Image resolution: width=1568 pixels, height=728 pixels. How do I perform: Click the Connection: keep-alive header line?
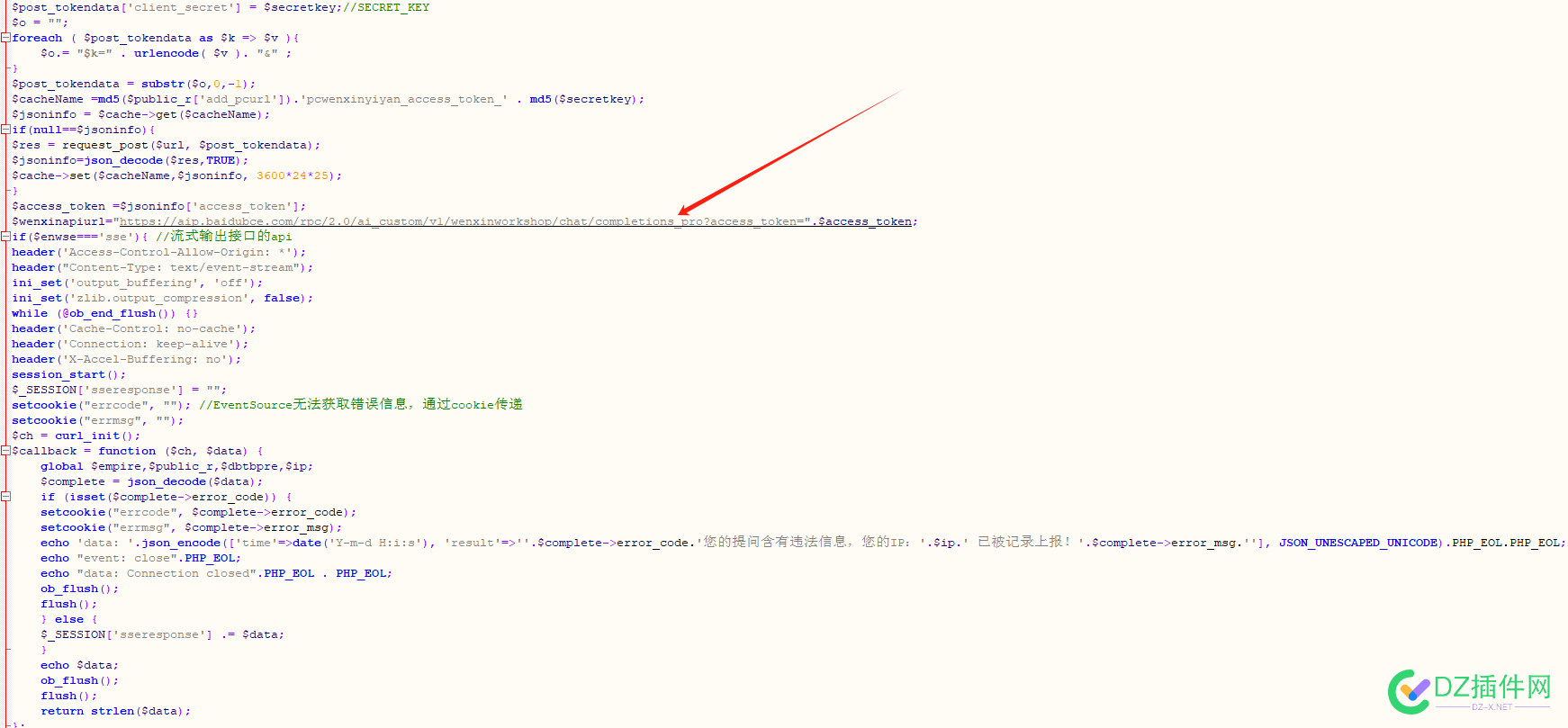(130, 344)
